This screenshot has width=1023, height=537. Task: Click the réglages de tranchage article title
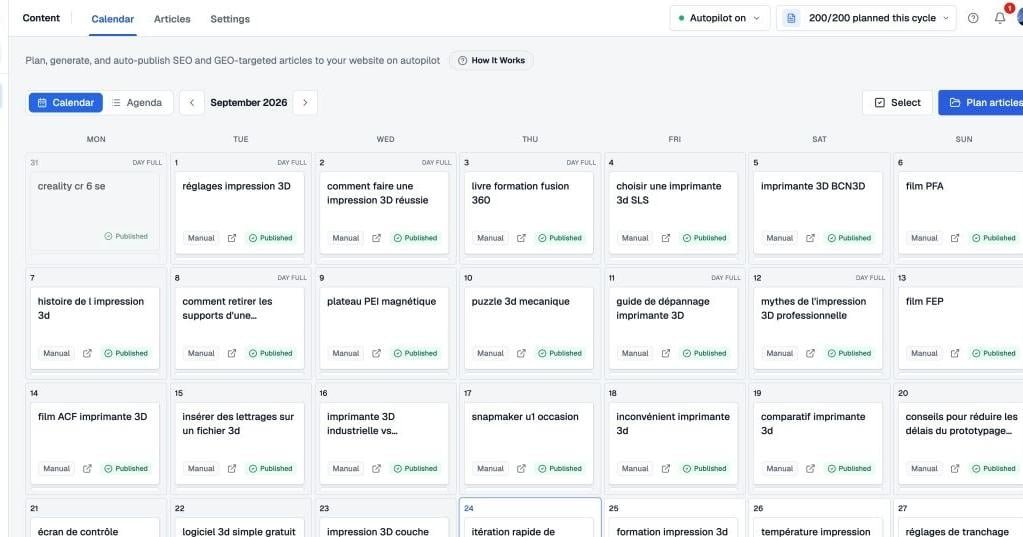(x=957, y=532)
